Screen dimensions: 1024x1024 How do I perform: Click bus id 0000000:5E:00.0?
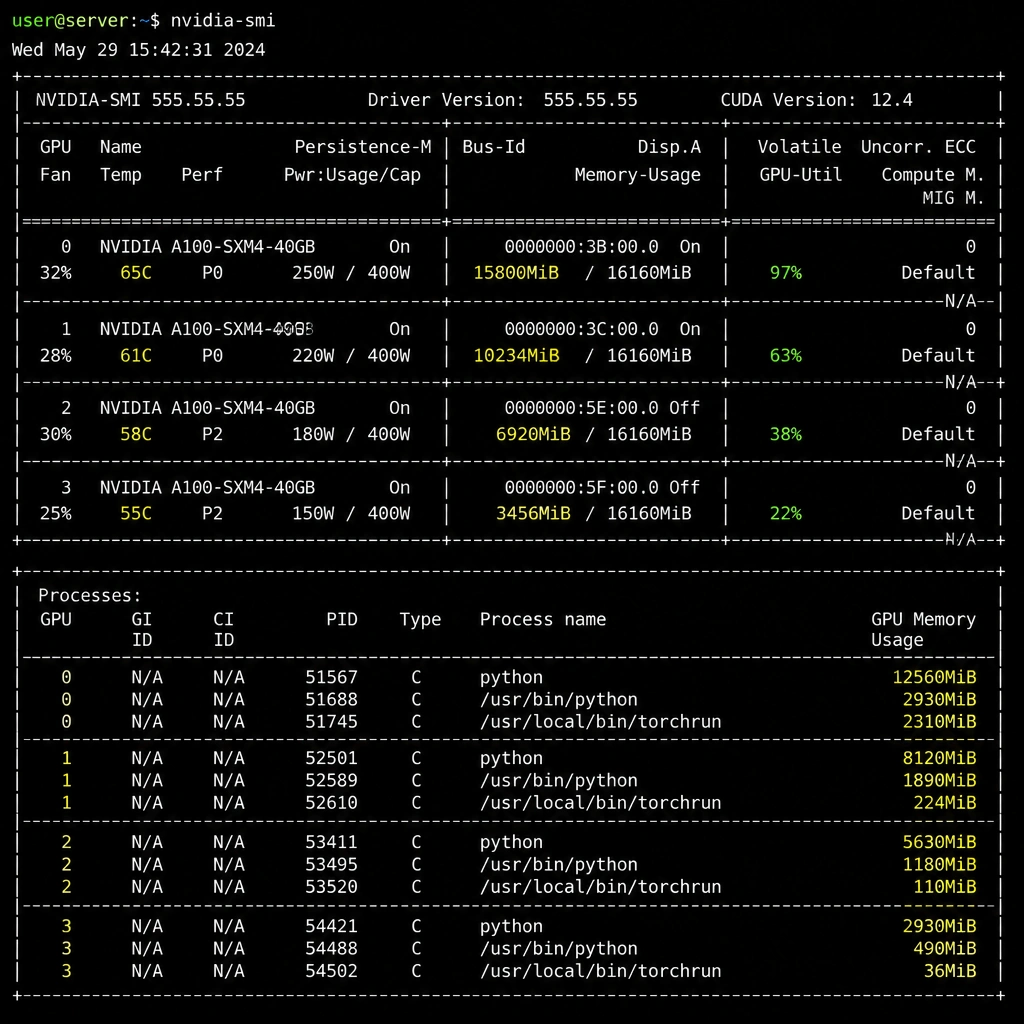tap(581, 408)
